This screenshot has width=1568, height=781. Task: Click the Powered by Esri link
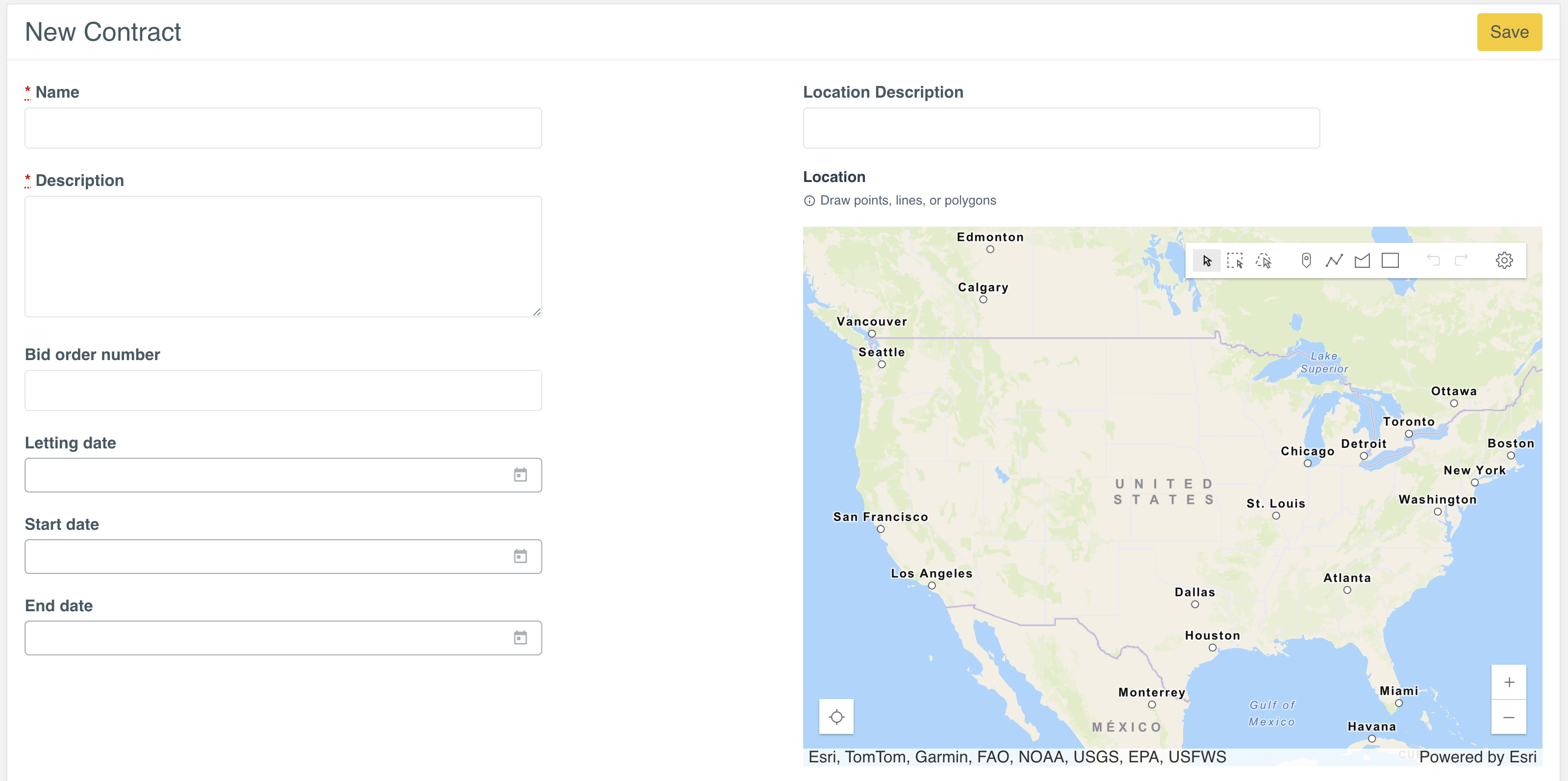[x=1478, y=756]
